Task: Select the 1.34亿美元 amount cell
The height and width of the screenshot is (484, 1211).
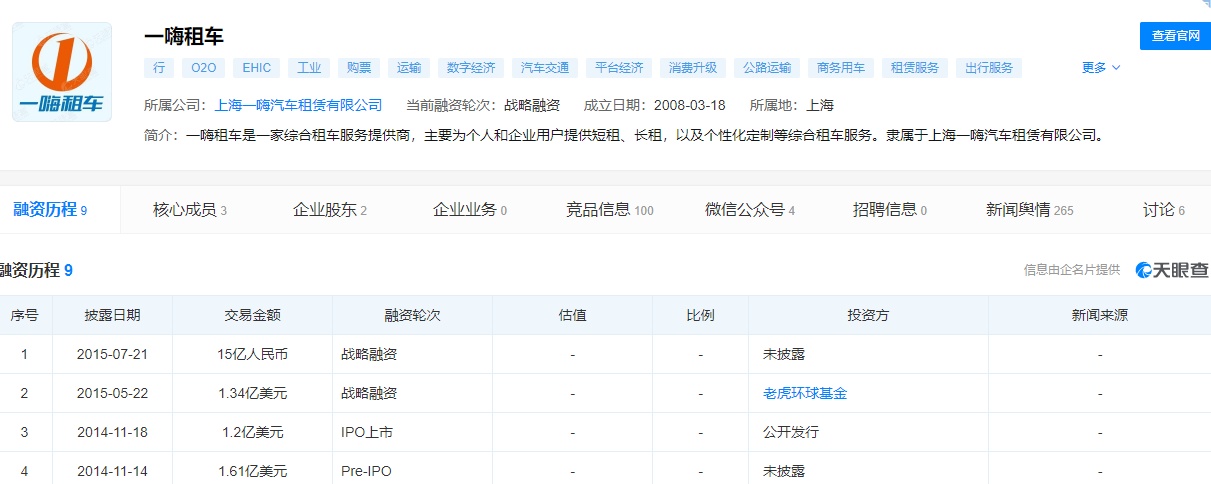Action: [x=252, y=394]
